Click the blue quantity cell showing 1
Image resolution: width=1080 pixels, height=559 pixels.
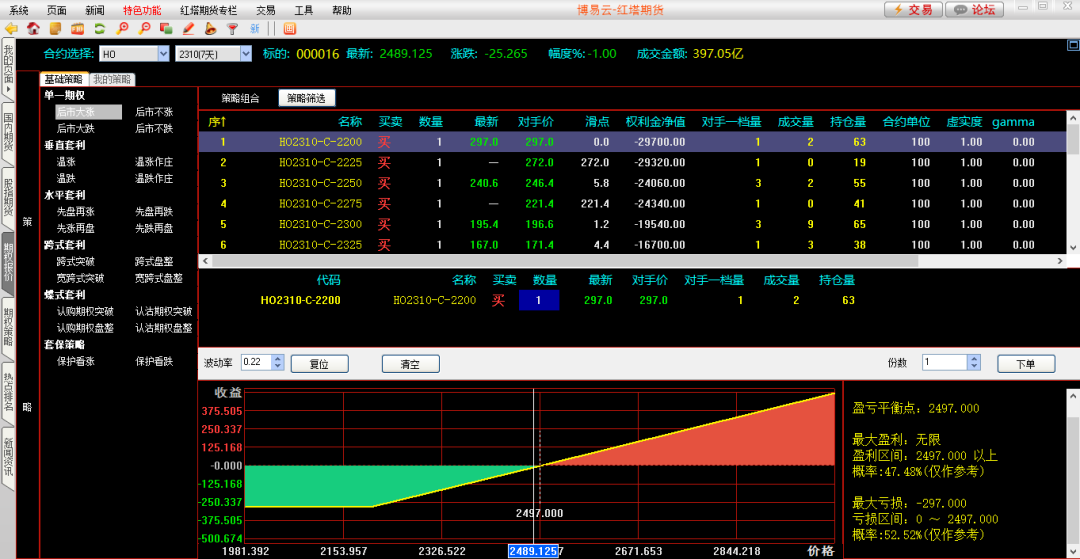pyautogui.click(x=538, y=300)
